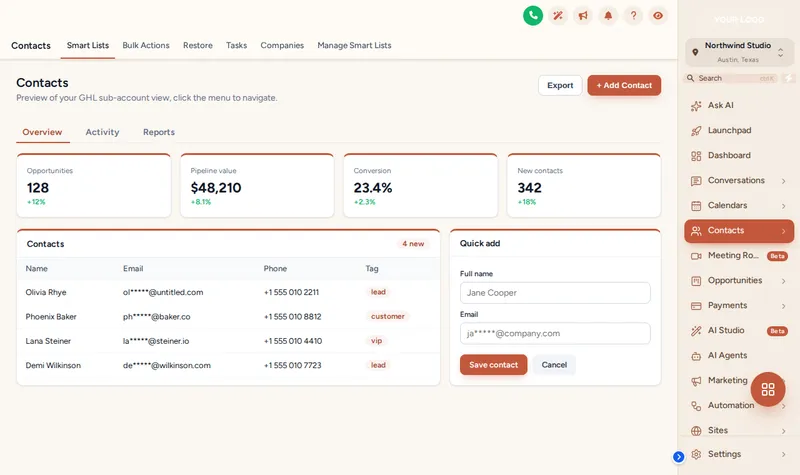Expand the Conversations submenu chevron

[x=783, y=181]
